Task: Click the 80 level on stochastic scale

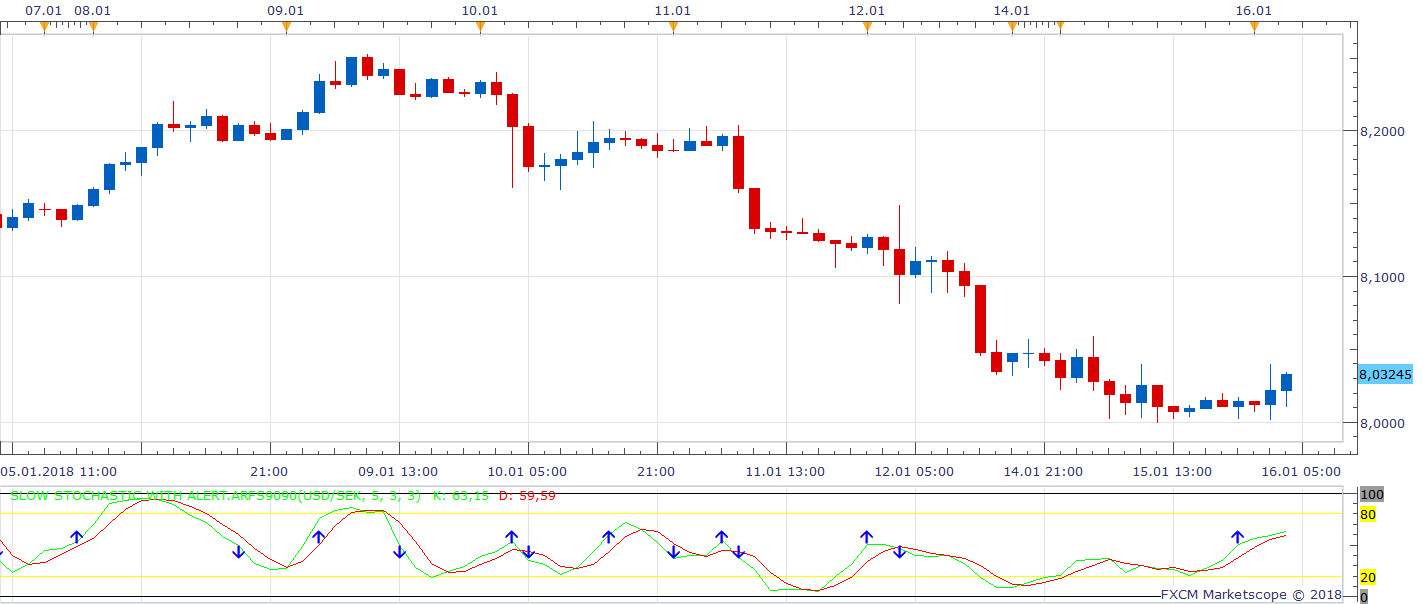Action: pos(1369,514)
